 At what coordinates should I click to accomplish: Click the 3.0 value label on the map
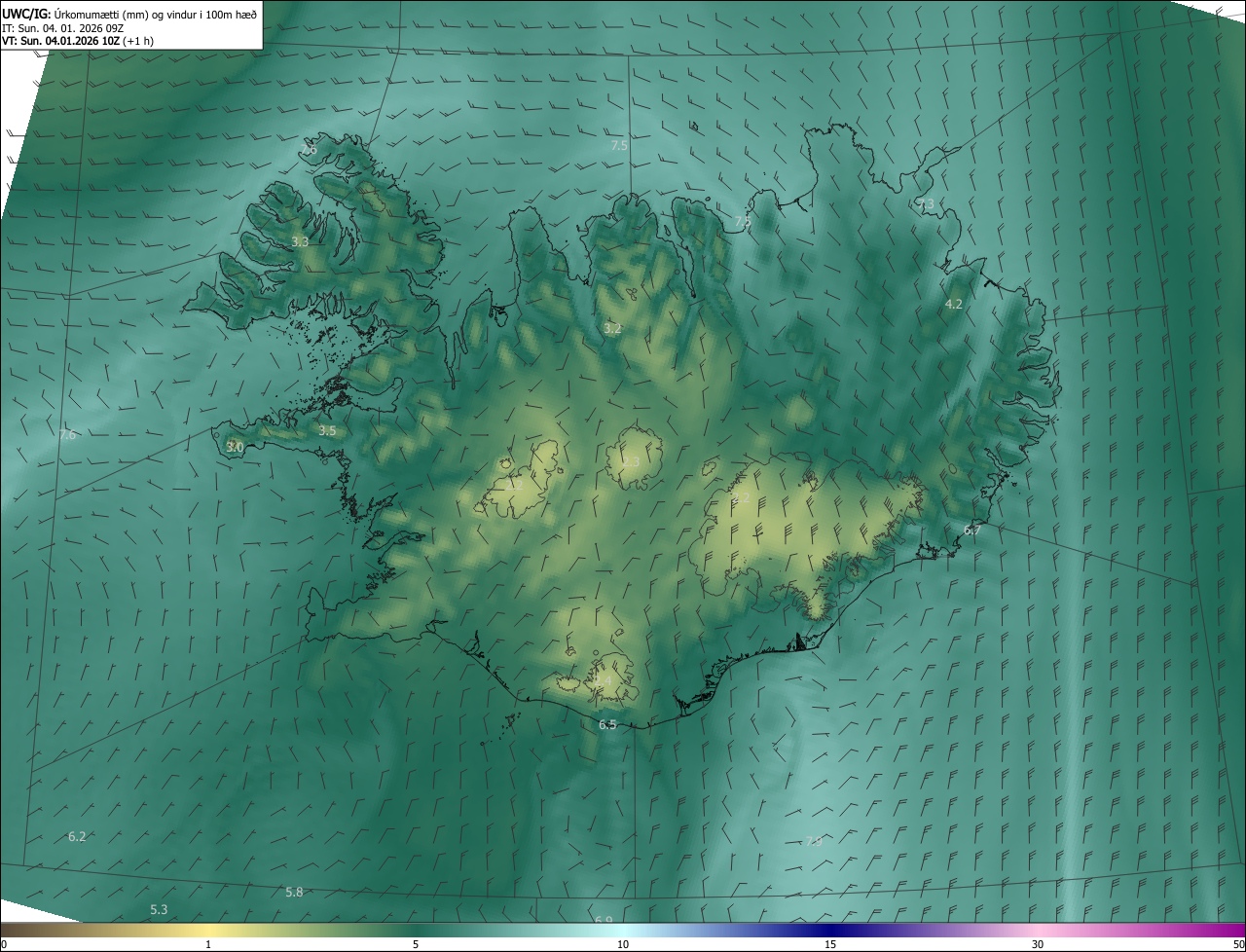click(x=235, y=447)
